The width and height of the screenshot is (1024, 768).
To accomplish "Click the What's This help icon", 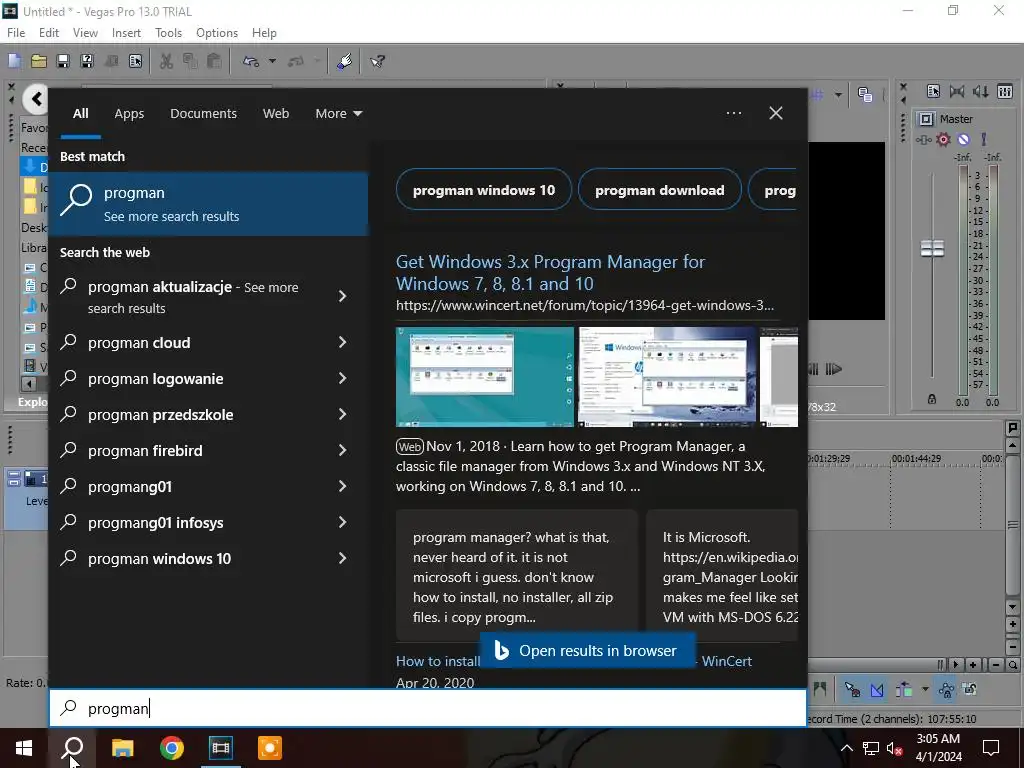I will (377, 61).
